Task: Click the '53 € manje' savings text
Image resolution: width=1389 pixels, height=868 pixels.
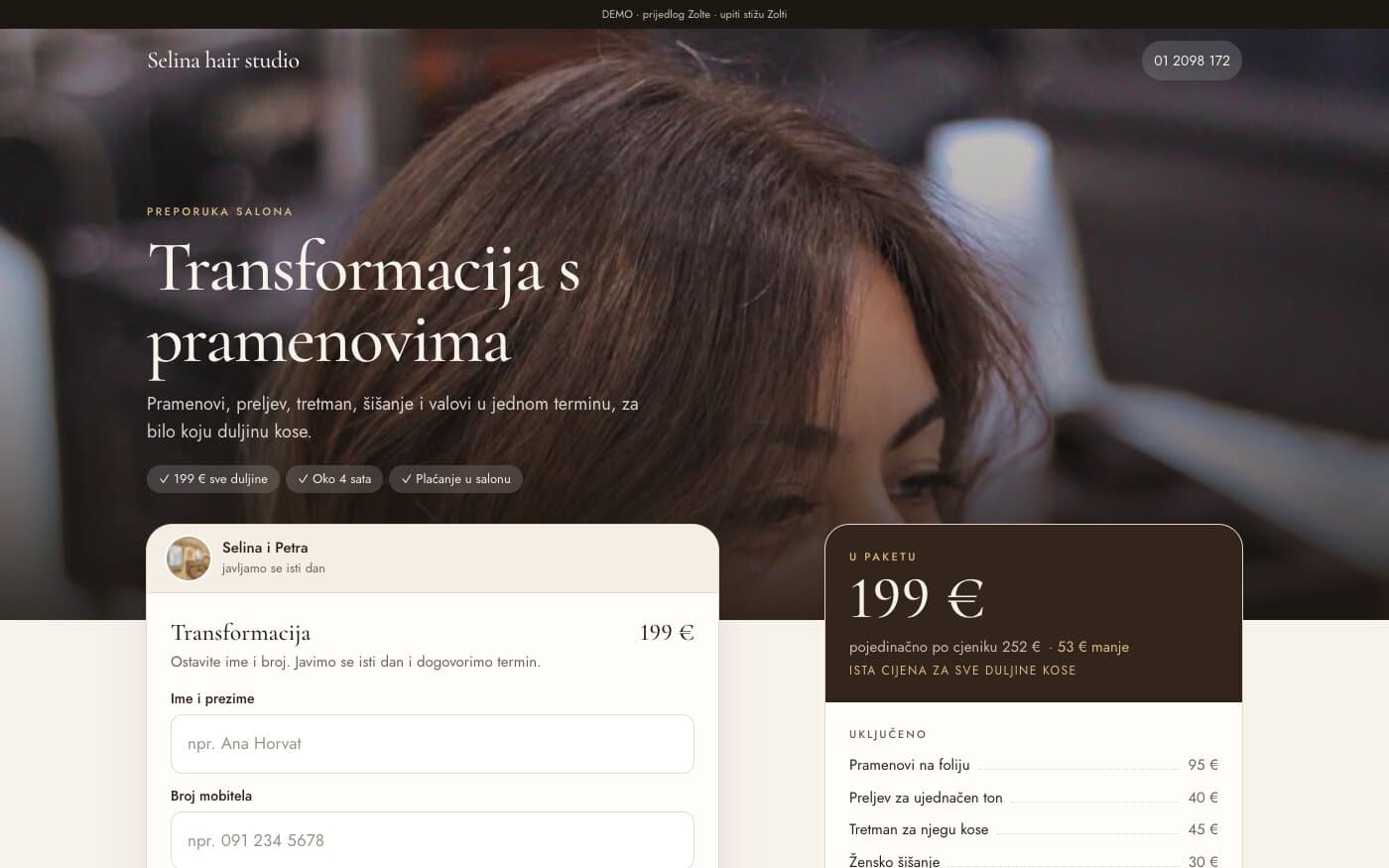Action: [x=1093, y=647]
